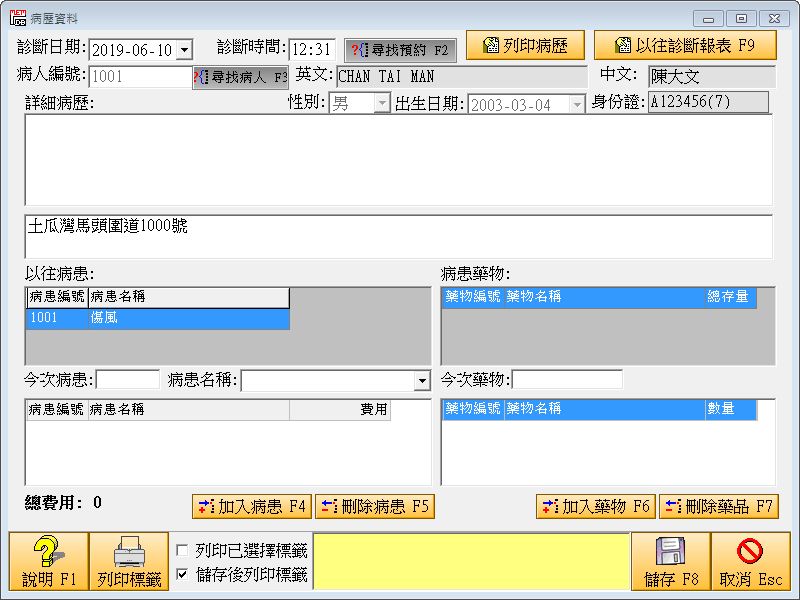Click 列印病歷 to print medical record
800x600 pixels.
(x=525, y=45)
